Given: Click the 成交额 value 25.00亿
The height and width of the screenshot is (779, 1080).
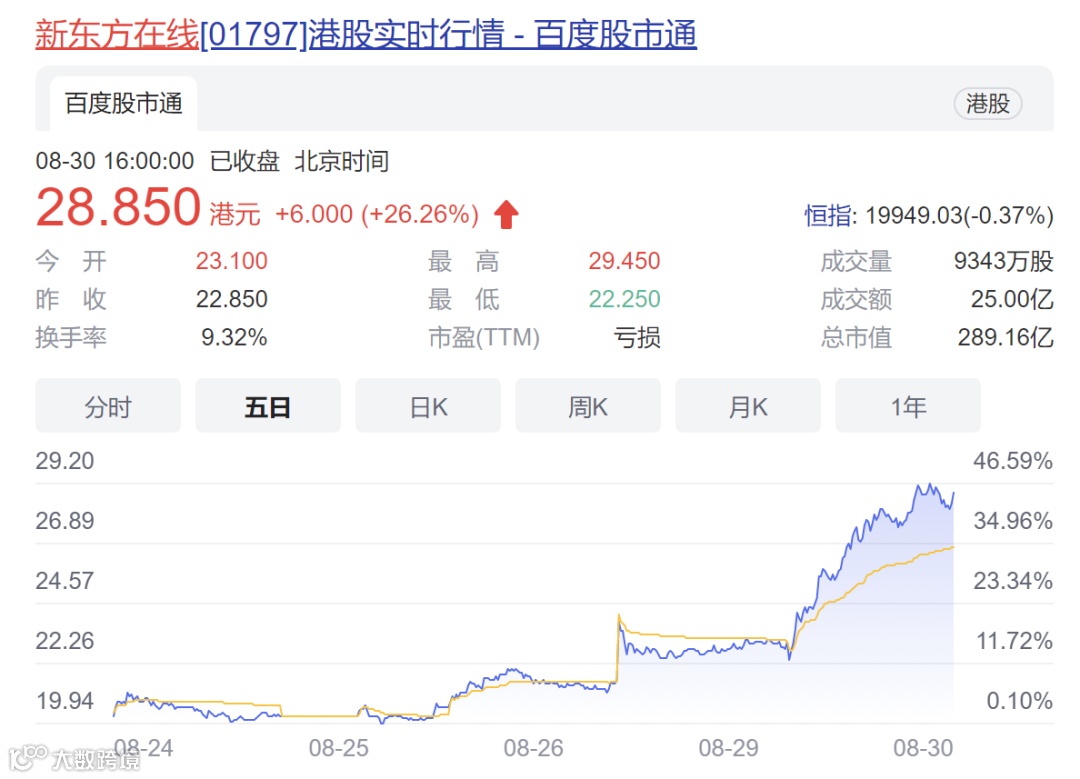Looking at the screenshot, I should pyautogui.click(x=1012, y=299).
